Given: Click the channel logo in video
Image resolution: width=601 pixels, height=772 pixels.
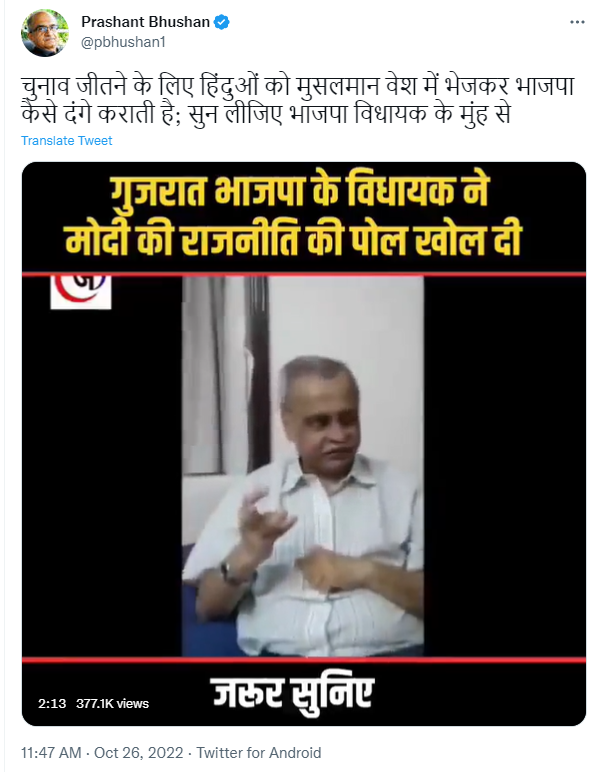Looking at the screenshot, I should pos(81,292).
